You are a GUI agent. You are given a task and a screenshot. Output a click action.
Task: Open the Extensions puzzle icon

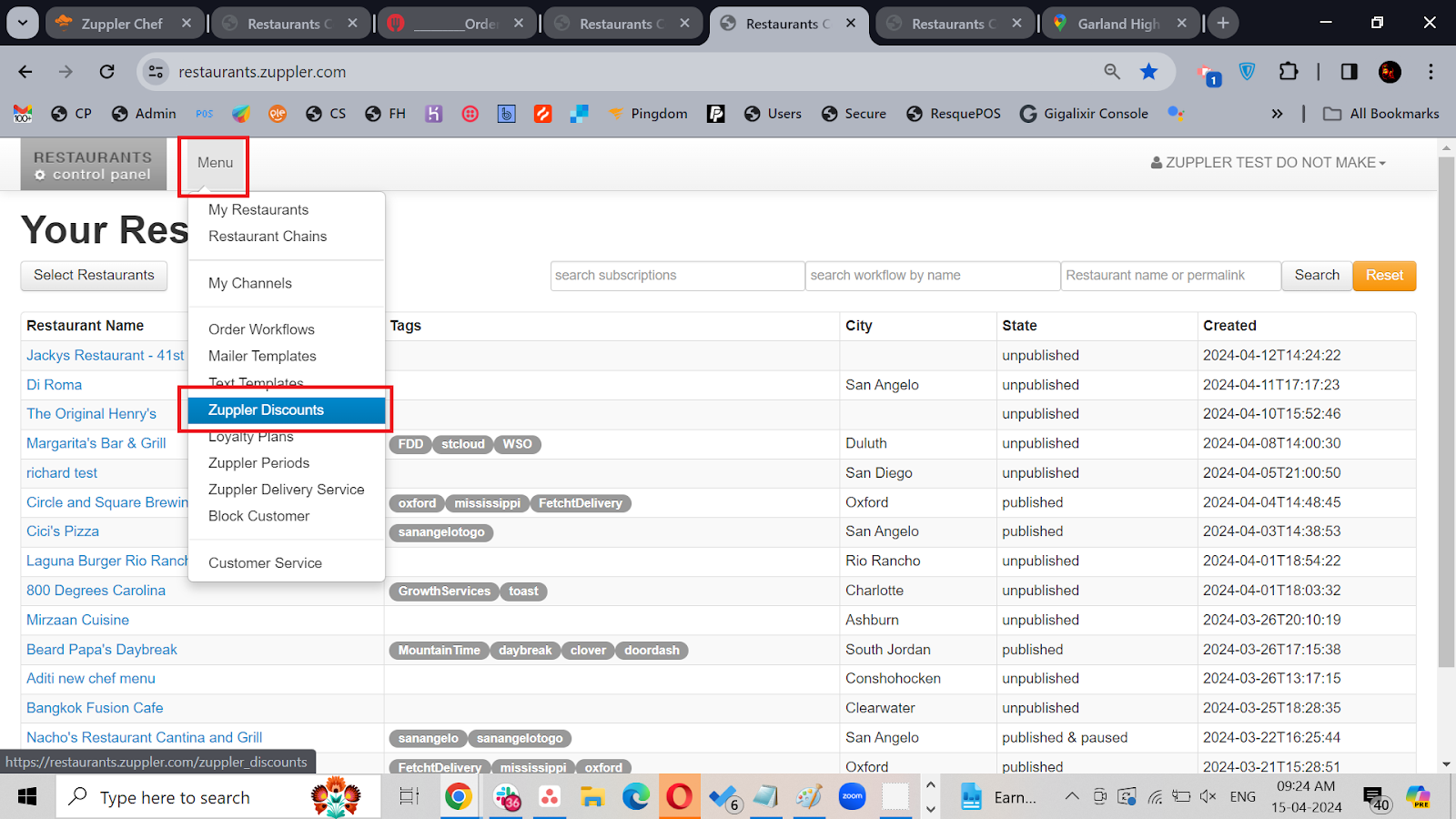tap(1289, 72)
